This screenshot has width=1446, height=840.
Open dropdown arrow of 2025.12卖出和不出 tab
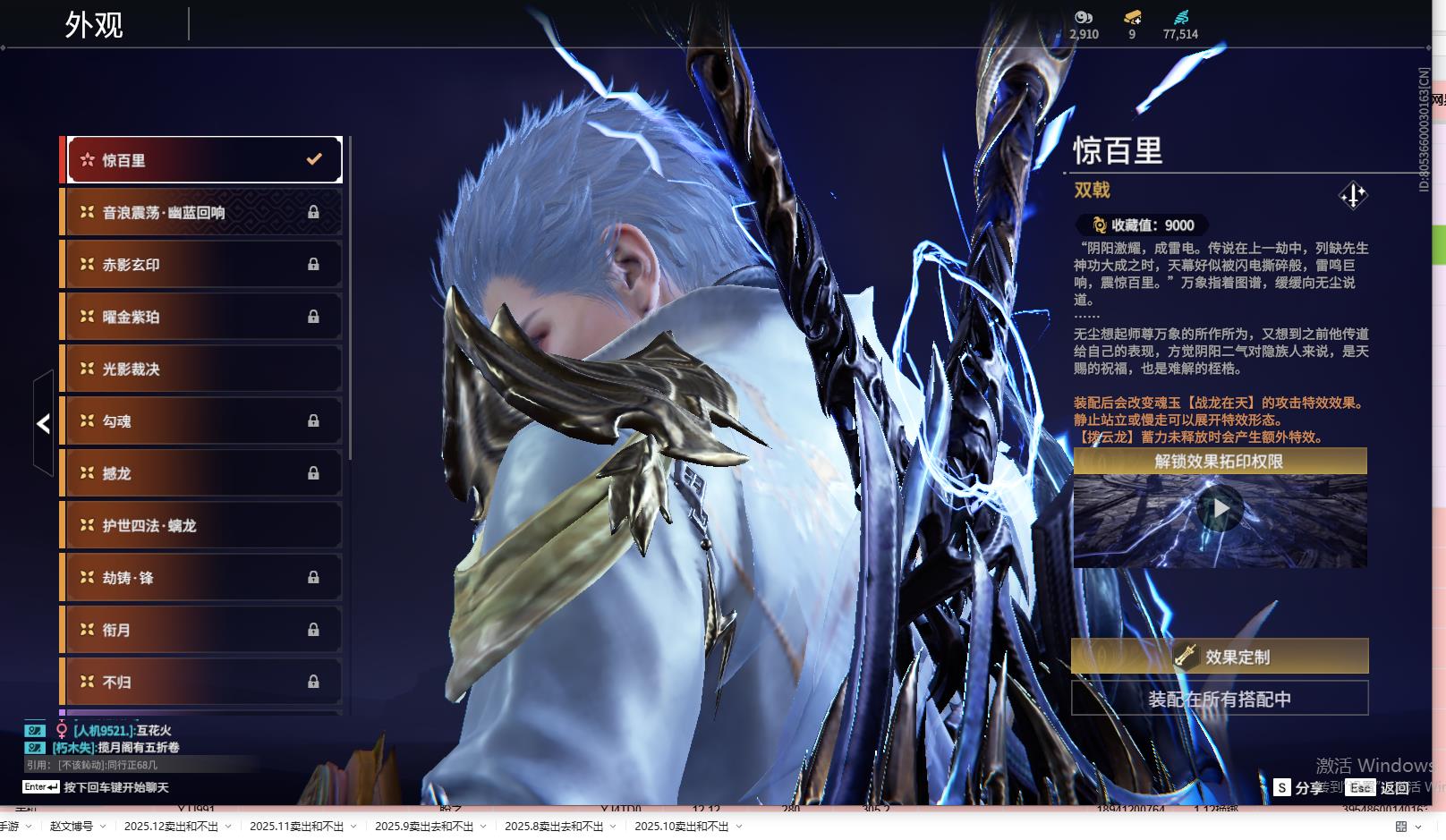pos(228,827)
